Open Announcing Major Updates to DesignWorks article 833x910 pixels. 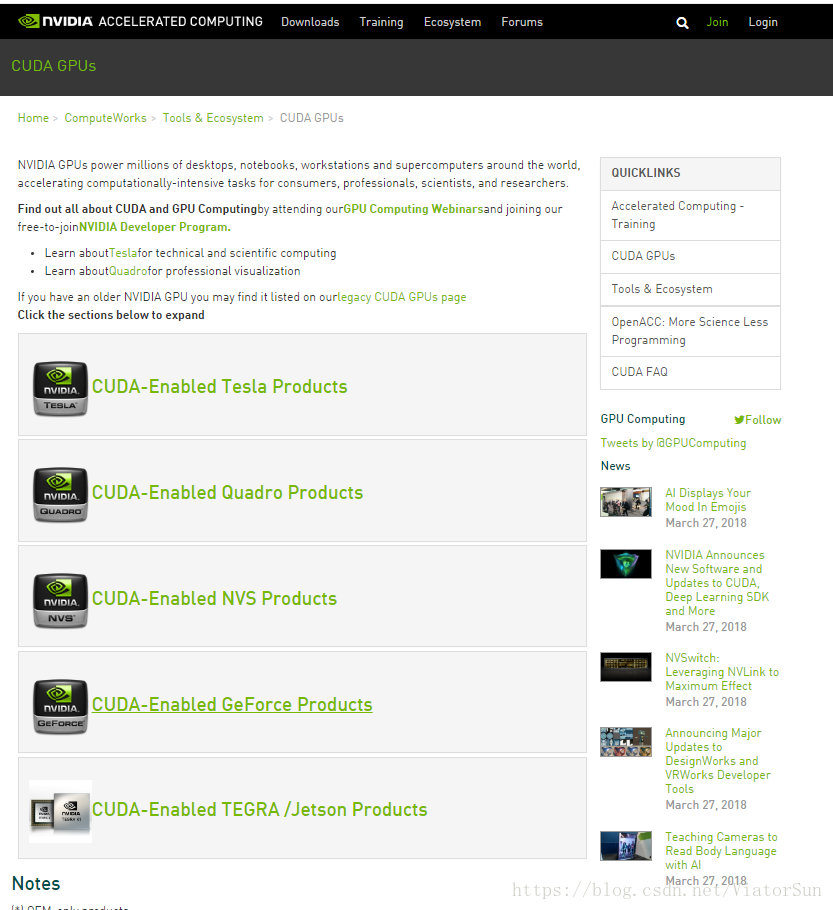(x=717, y=760)
